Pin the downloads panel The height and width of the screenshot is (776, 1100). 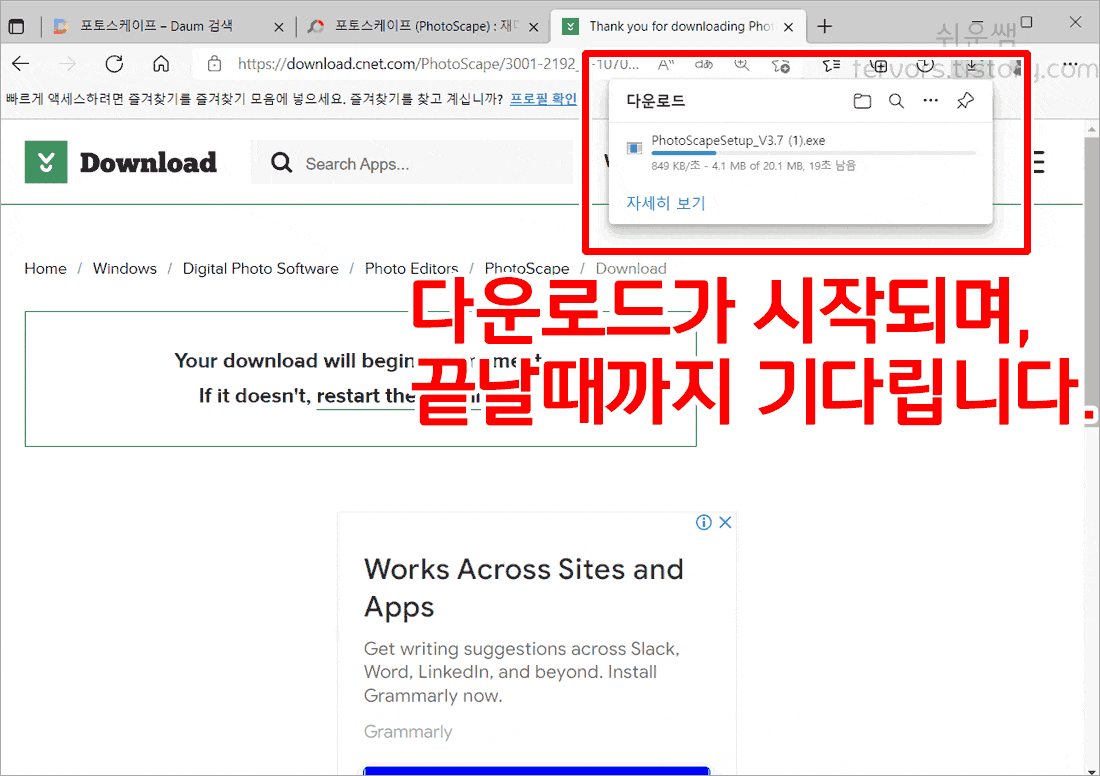pyautogui.click(x=965, y=101)
